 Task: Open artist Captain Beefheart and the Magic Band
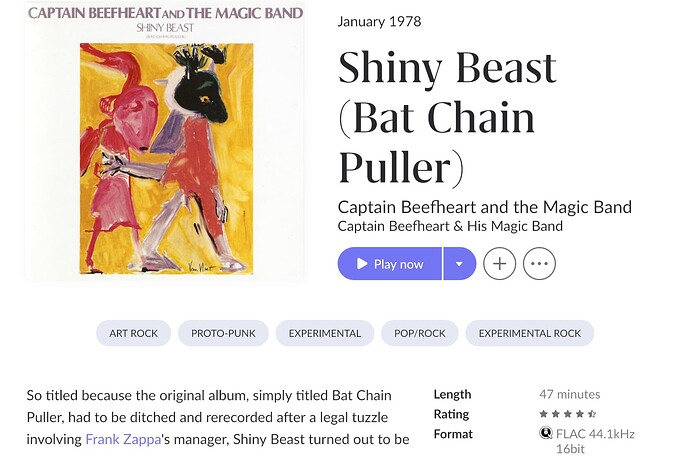tap(484, 207)
